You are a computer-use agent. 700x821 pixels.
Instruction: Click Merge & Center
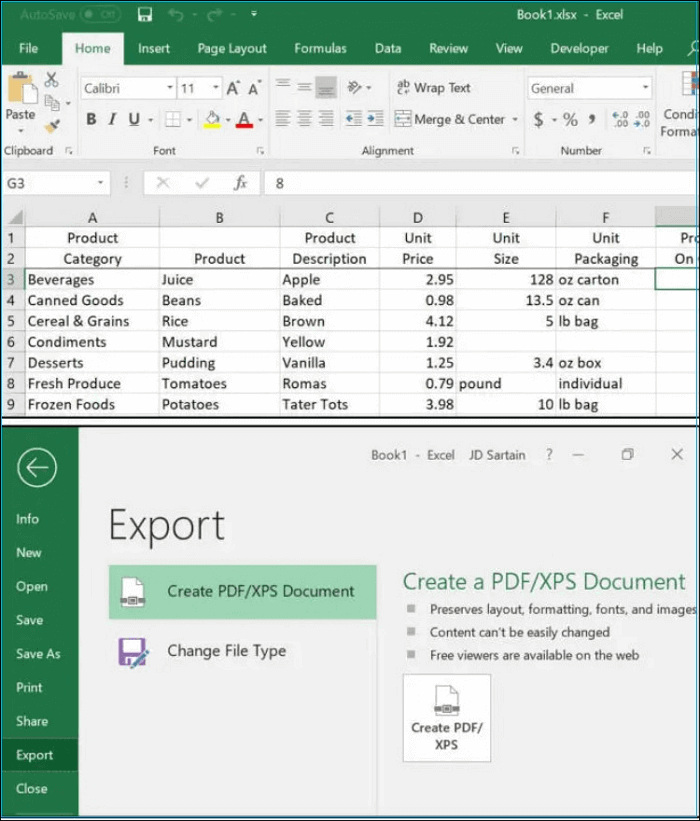coord(450,119)
